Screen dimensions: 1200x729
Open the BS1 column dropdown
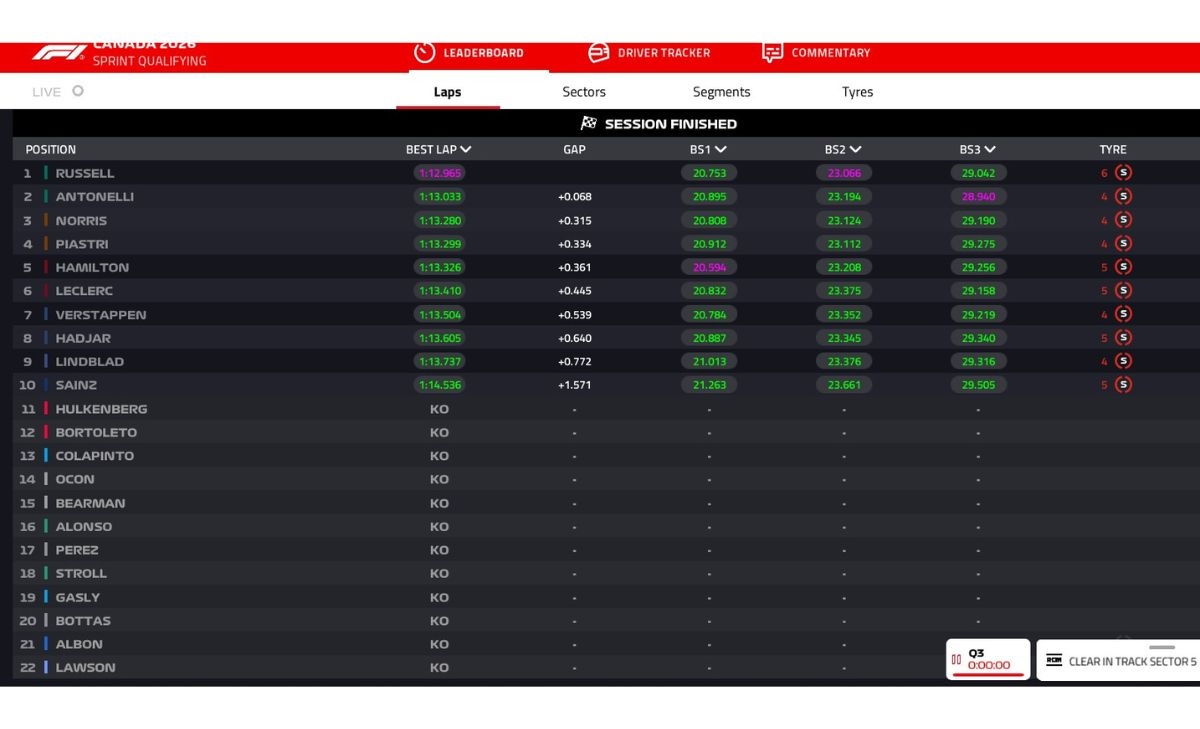pos(708,149)
